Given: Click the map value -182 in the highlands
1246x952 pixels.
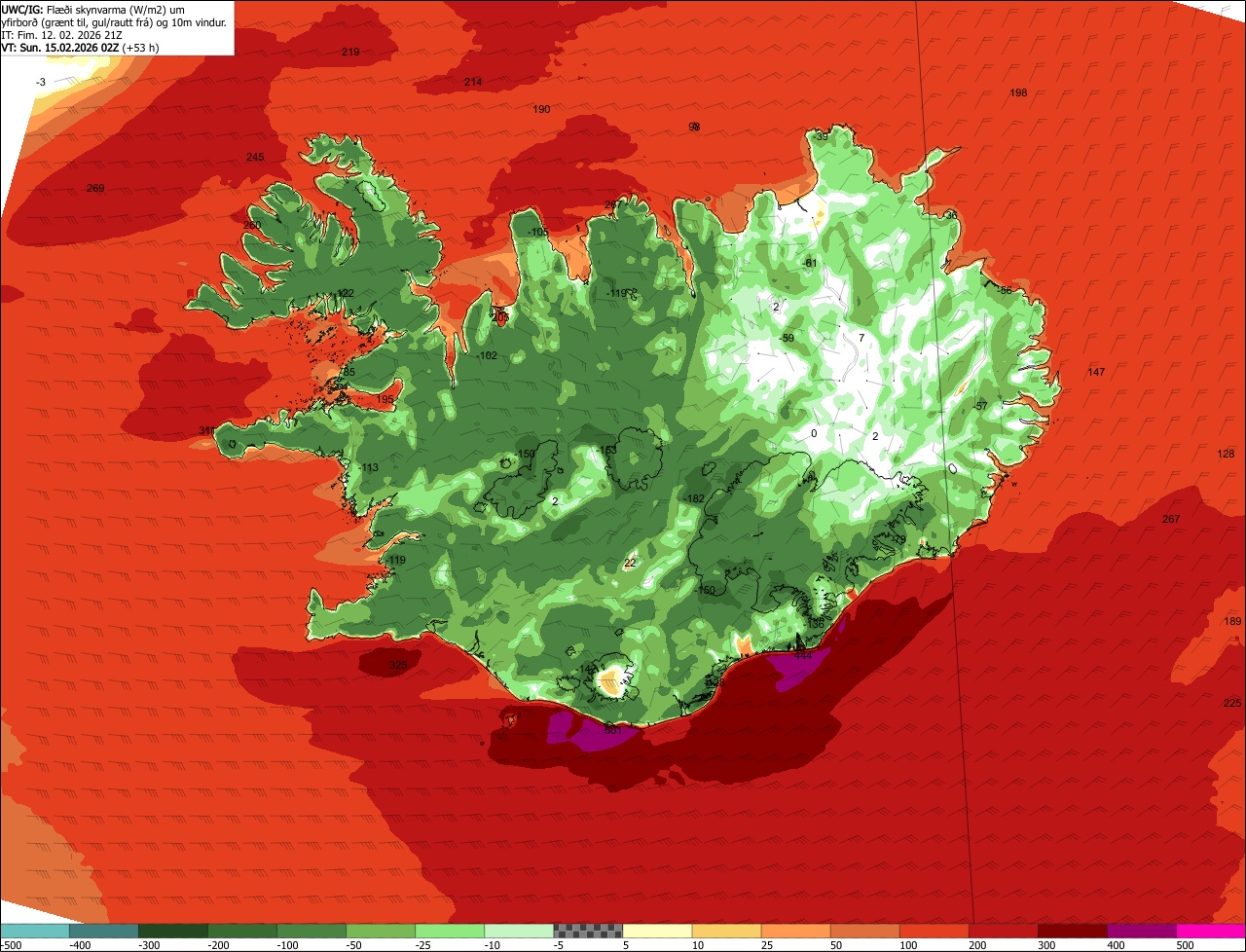Looking at the screenshot, I should pos(694,498).
